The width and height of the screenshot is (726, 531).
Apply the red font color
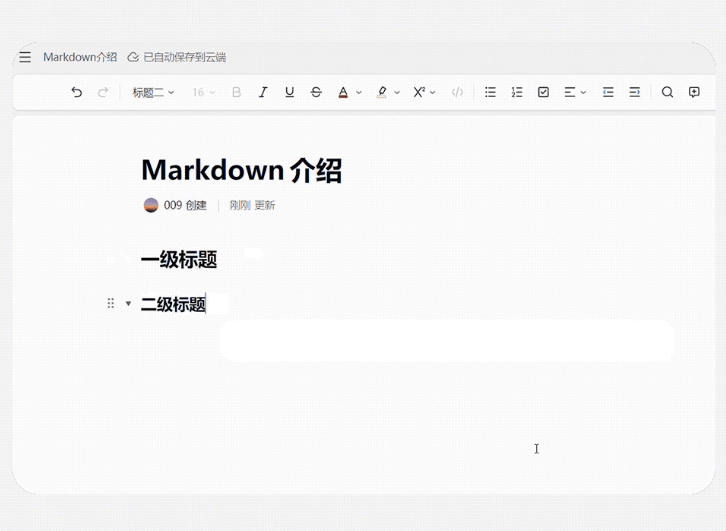point(343,92)
